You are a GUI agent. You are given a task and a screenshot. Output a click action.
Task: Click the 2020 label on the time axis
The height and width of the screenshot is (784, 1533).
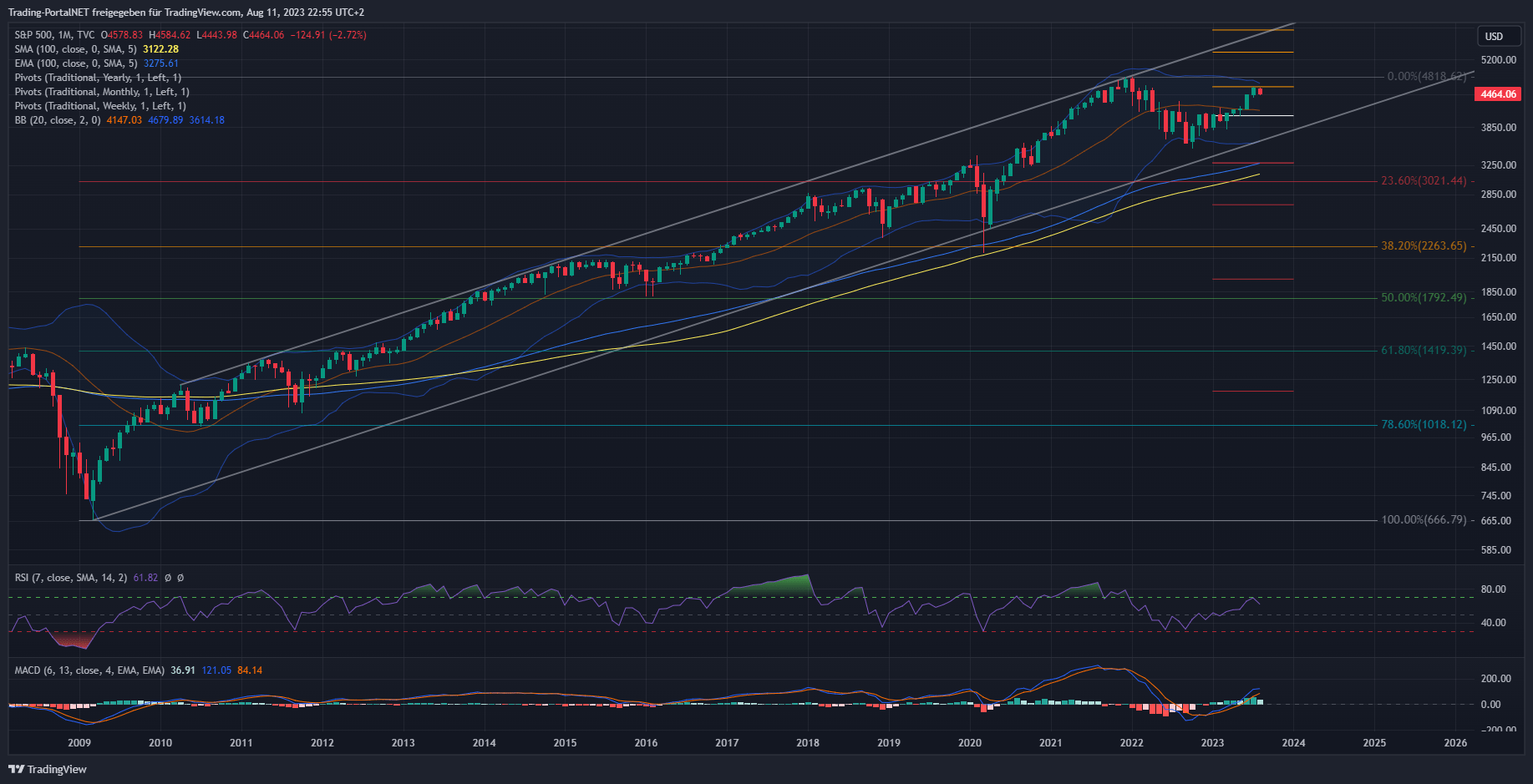tap(969, 742)
